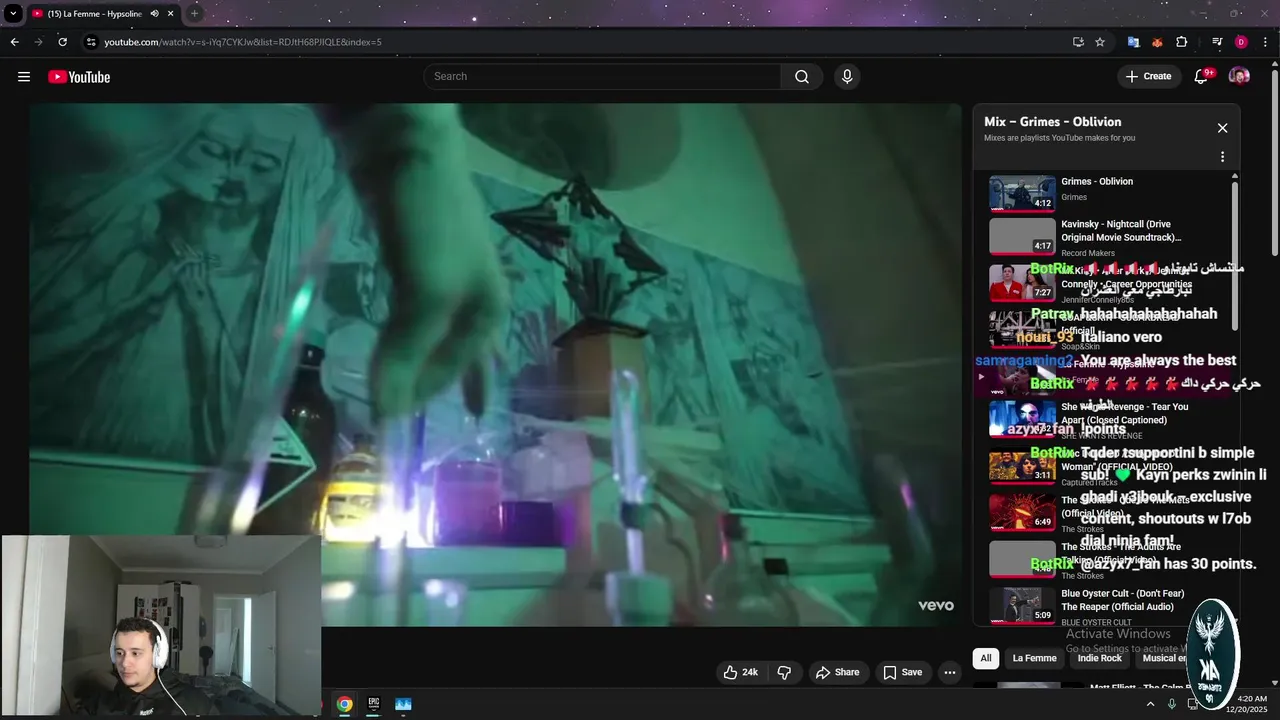The image size is (1280, 720).
Task: Open the 7:27 Jennifer Connelly thumbnail
Action: click(1022, 283)
